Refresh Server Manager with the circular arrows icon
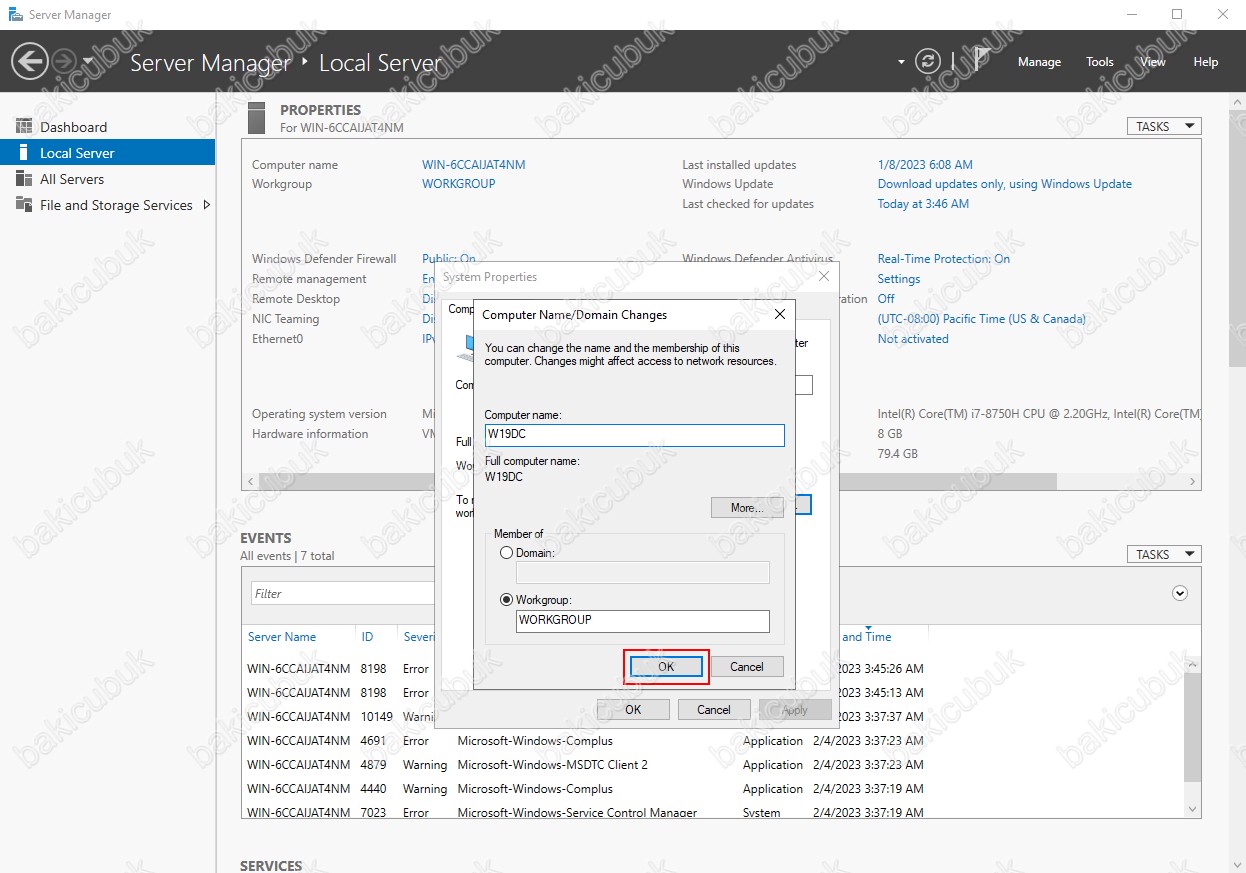The width and height of the screenshot is (1246, 873). (929, 62)
